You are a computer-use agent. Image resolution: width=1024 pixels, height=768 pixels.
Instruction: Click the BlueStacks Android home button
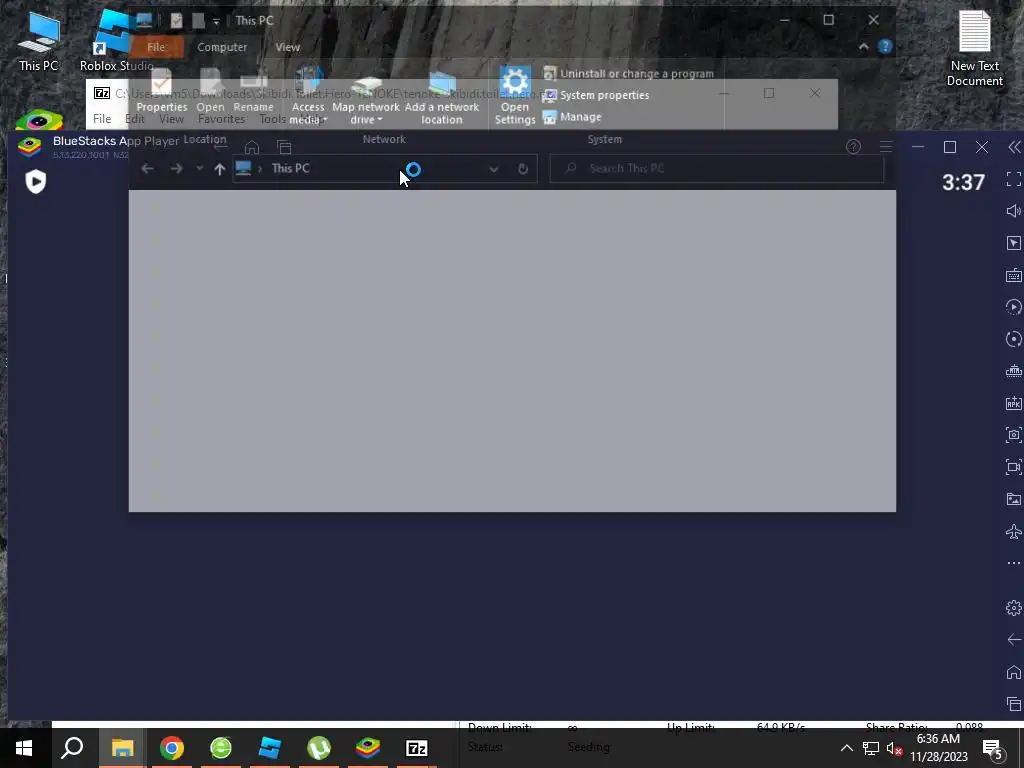[1014, 672]
